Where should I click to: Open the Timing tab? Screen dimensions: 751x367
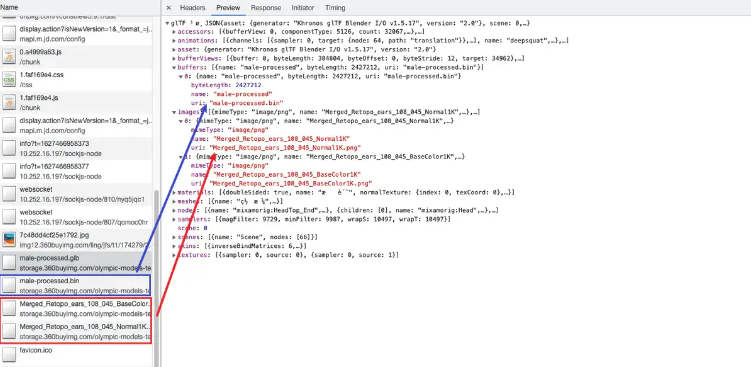point(335,8)
